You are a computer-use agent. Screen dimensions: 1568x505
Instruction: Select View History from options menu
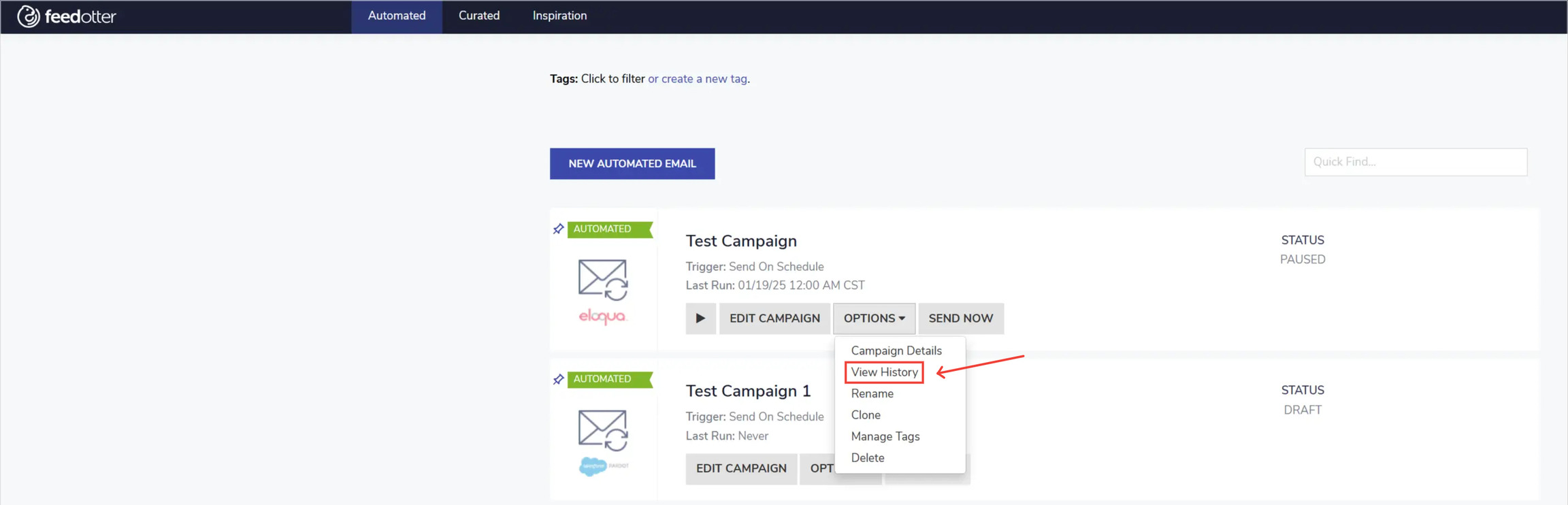(884, 372)
